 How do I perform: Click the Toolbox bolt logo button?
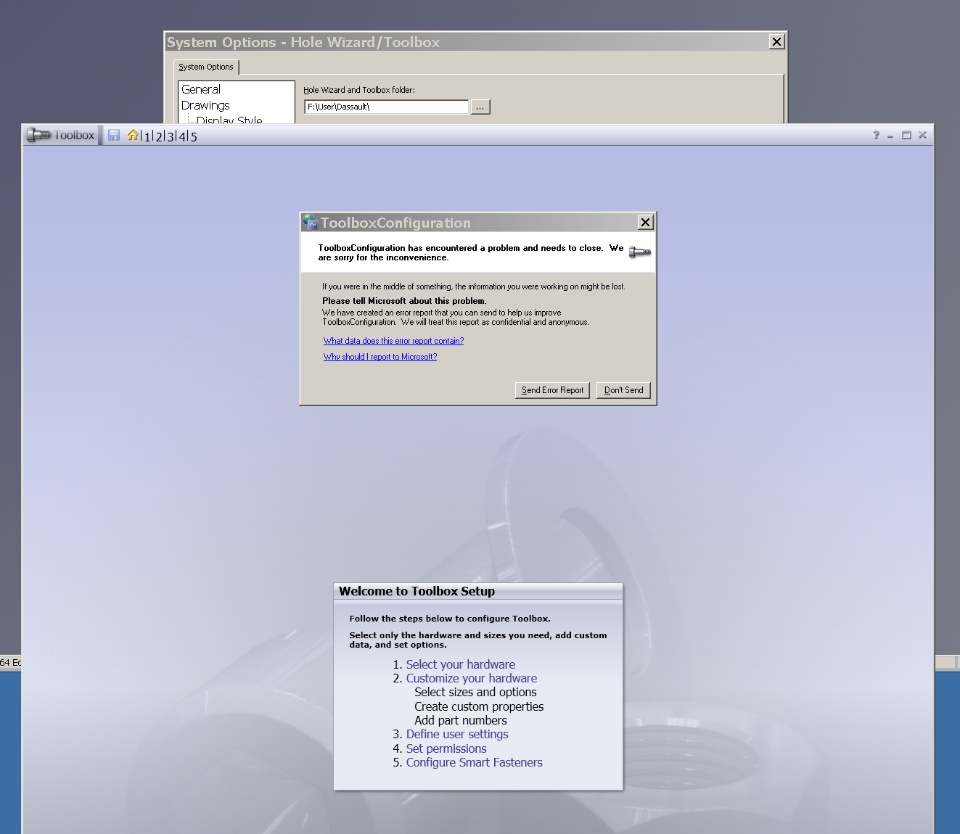[61, 135]
